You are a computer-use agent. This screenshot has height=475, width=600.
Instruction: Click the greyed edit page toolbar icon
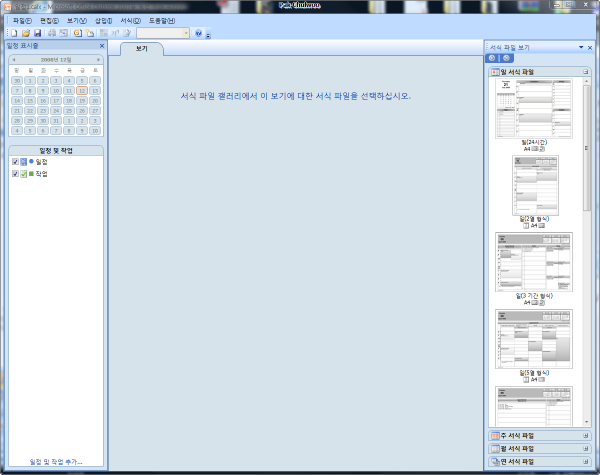coord(127,33)
